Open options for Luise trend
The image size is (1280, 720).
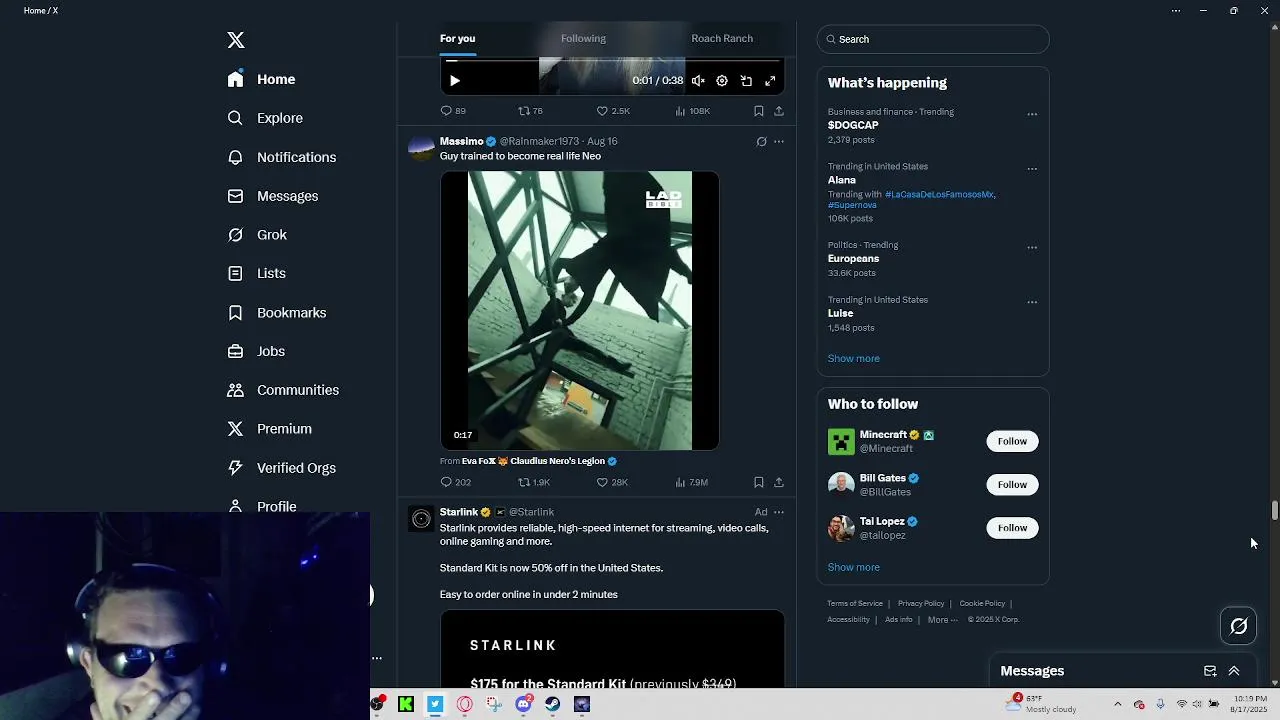[1032, 302]
